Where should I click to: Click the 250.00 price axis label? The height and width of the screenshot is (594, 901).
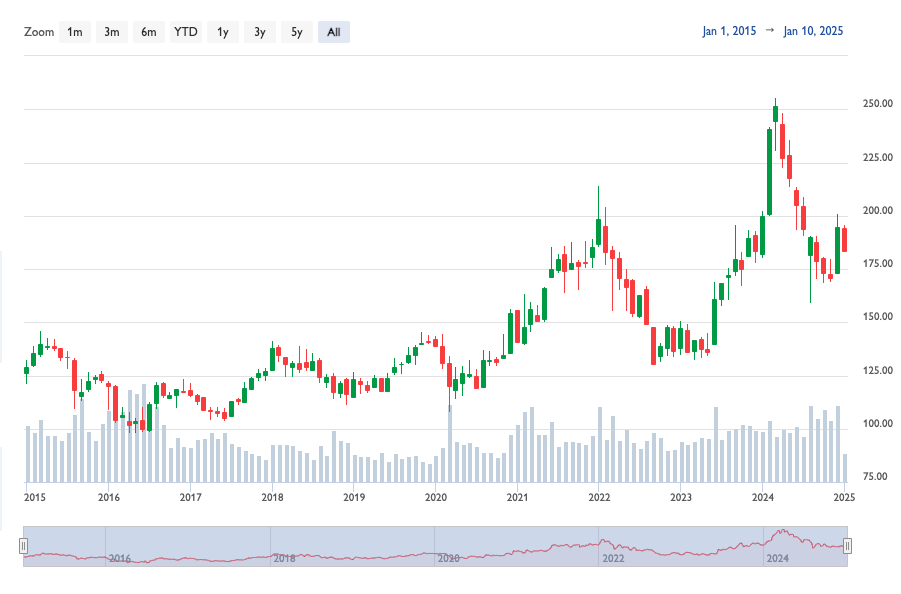(877, 103)
